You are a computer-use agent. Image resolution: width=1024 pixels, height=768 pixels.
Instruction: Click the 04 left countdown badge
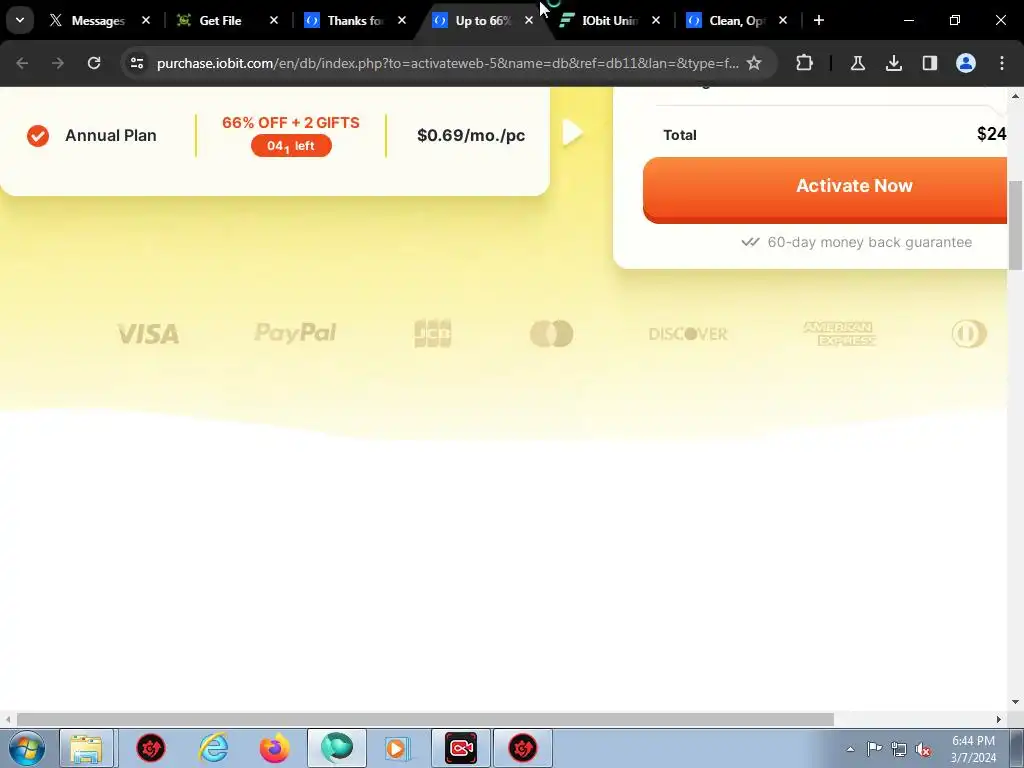[291, 146]
